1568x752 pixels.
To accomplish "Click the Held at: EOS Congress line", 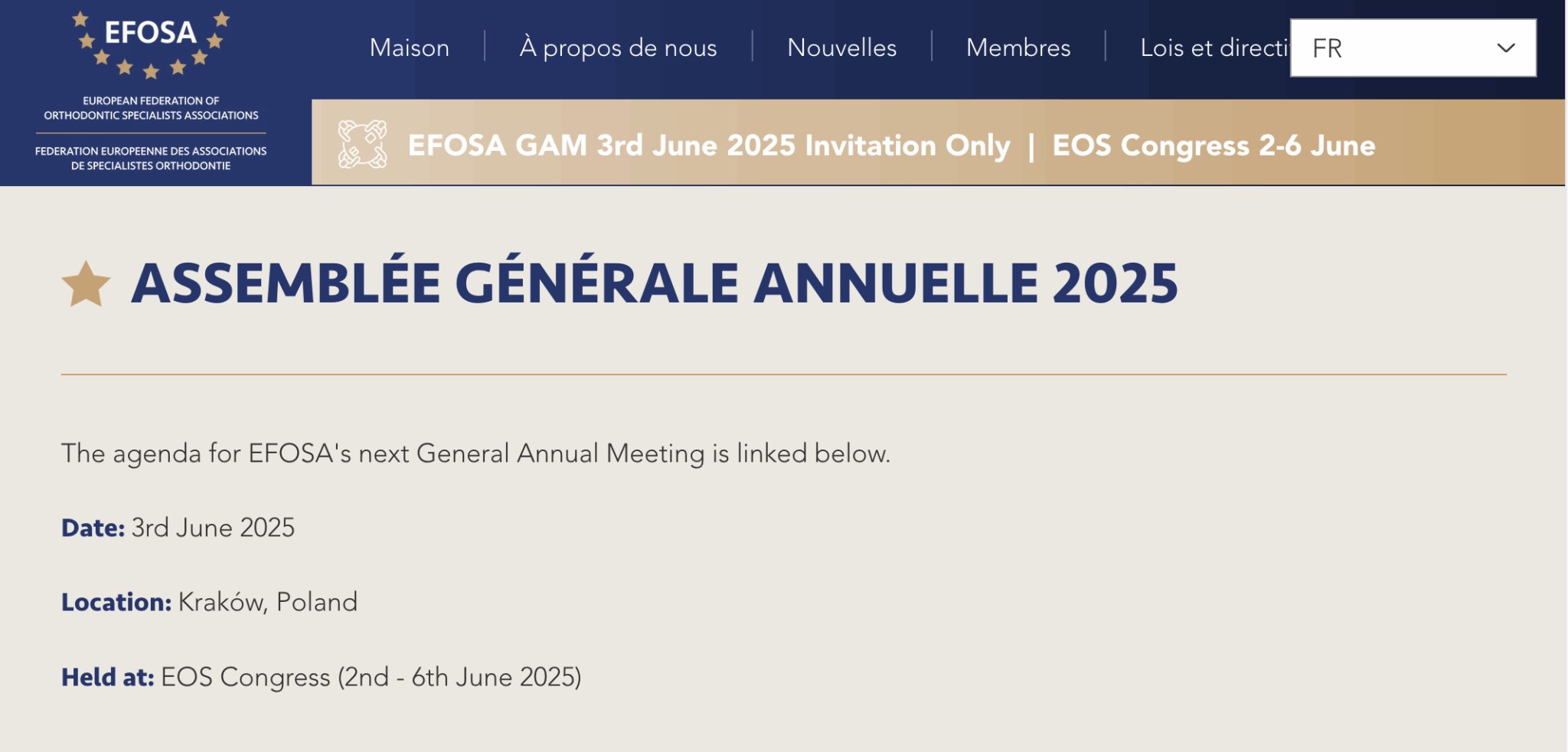I will click(322, 677).
